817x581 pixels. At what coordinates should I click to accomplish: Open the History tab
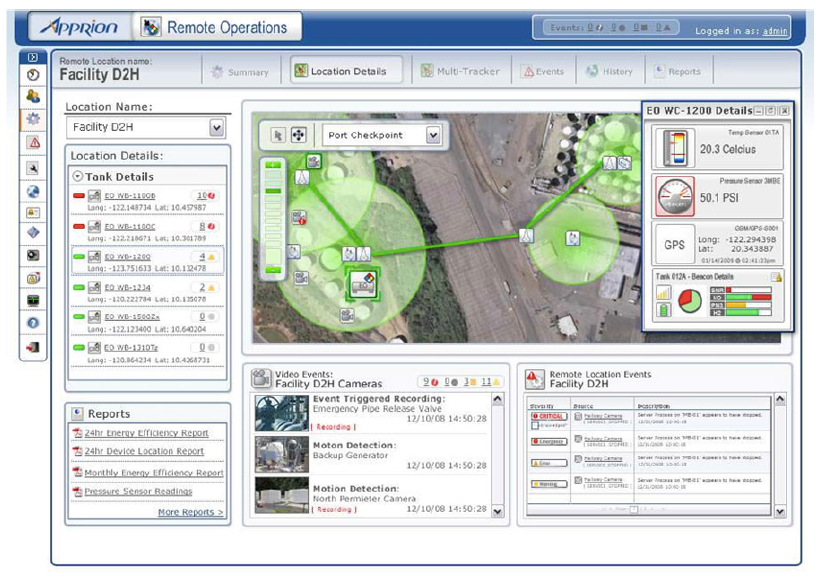610,71
